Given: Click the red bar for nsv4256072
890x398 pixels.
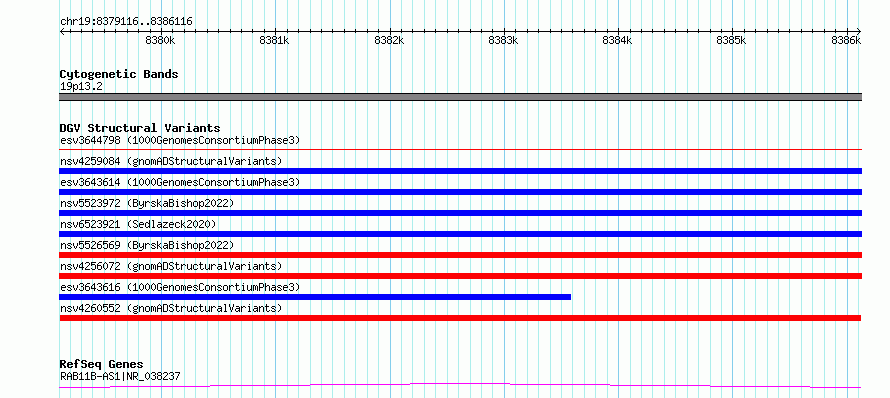Looking at the screenshot, I should (x=460, y=276).
